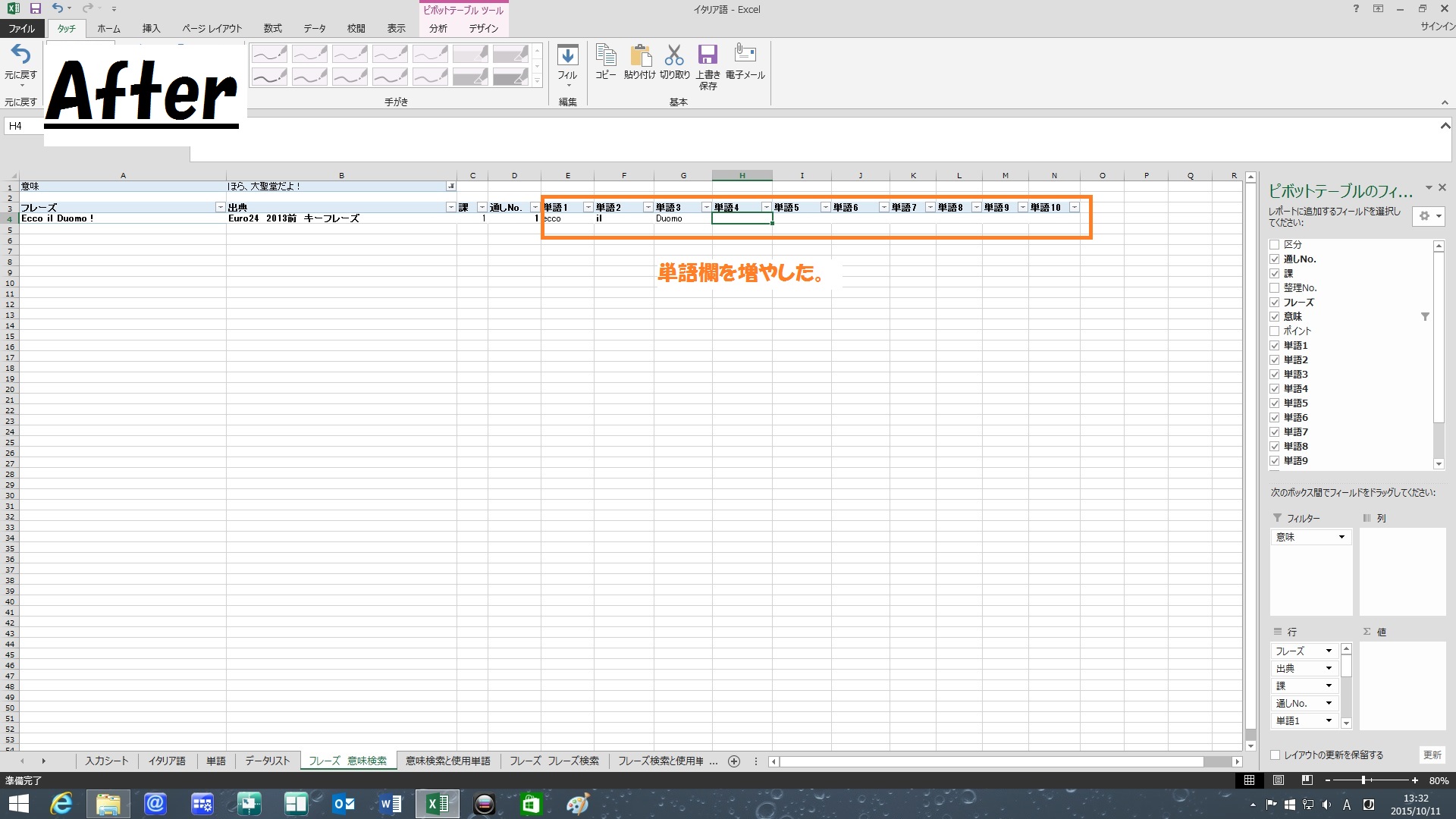Check the 区分 field checkbox

pyautogui.click(x=1275, y=245)
